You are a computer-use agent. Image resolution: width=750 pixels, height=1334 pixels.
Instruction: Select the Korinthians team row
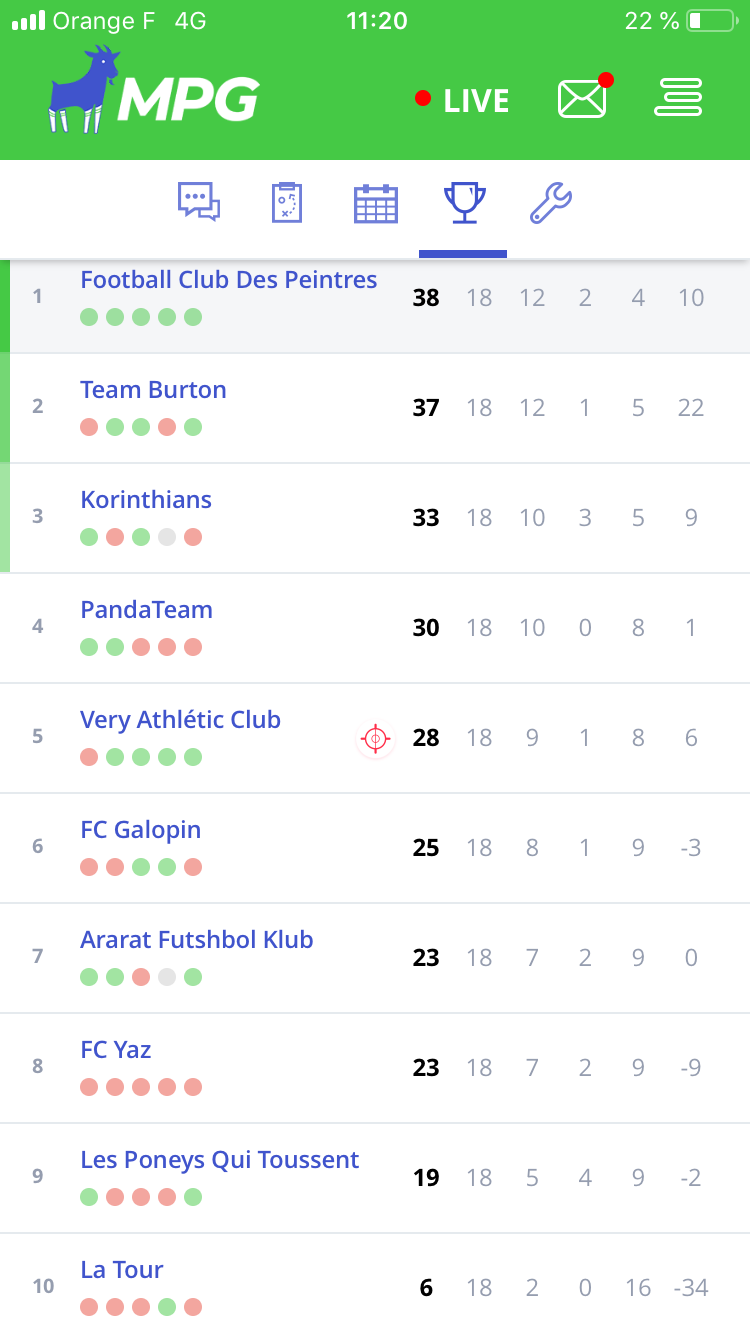point(146,500)
